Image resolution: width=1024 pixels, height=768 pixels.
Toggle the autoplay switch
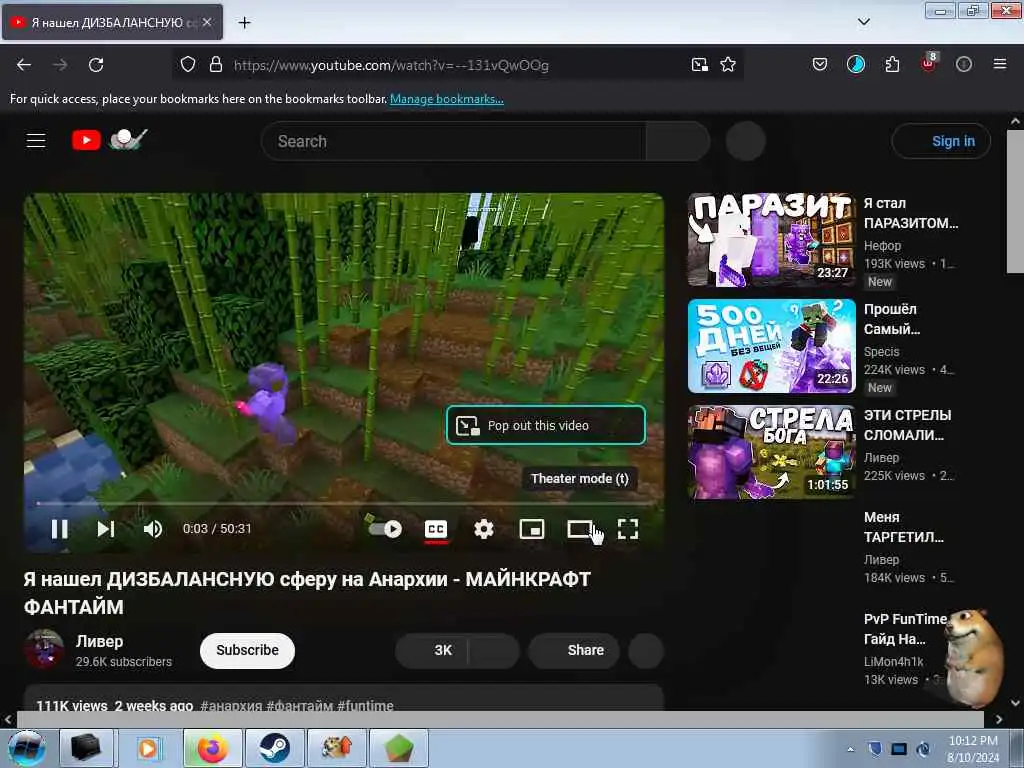[x=385, y=529]
